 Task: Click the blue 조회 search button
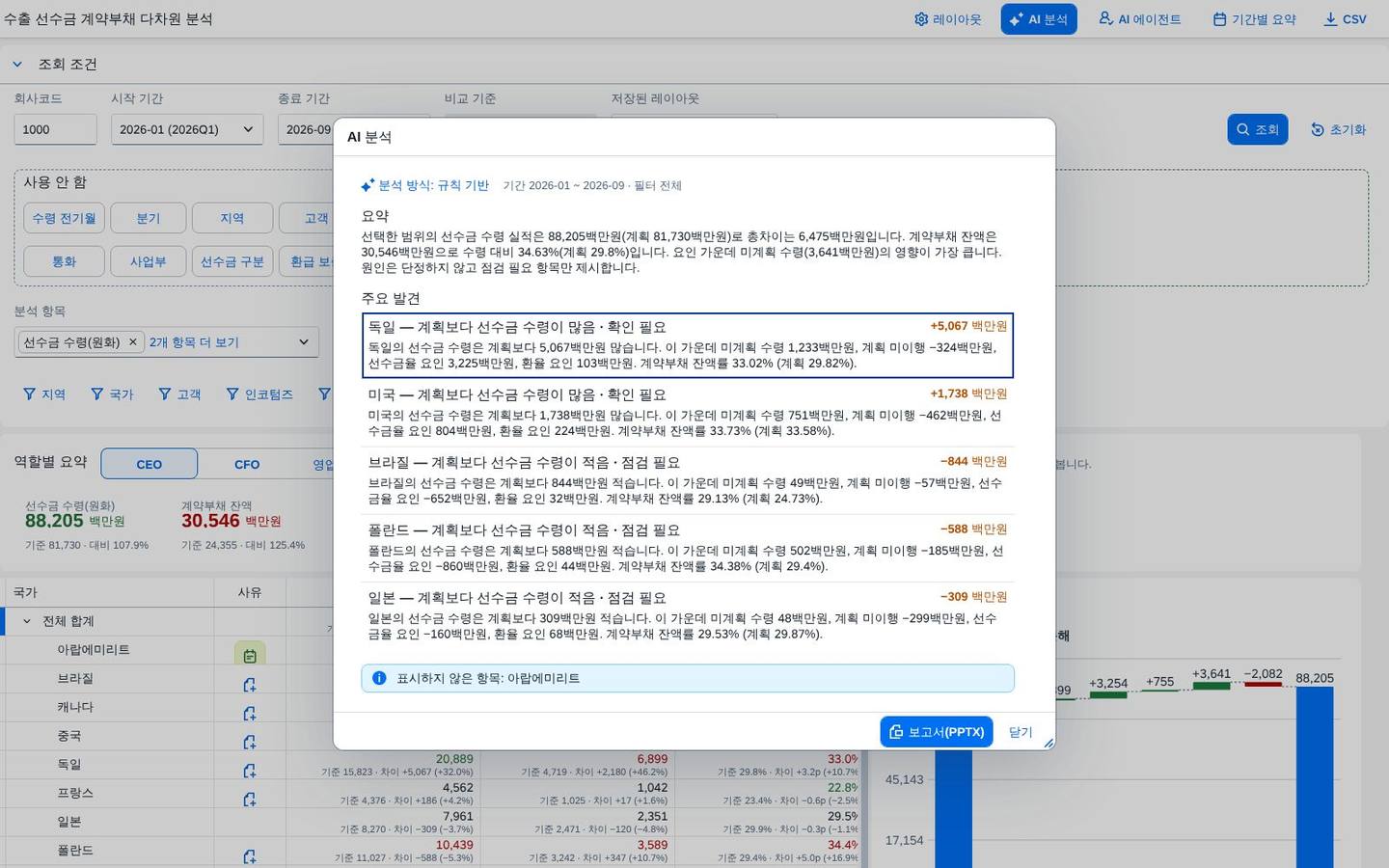pos(1258,129)
